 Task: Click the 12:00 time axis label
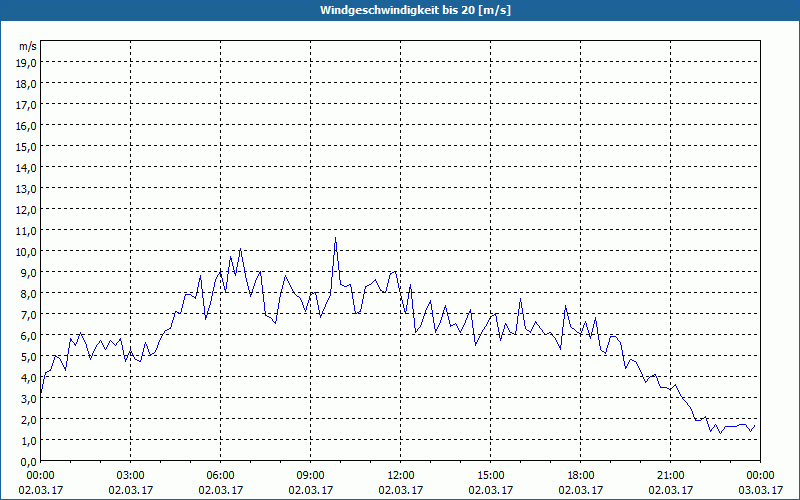401,476
